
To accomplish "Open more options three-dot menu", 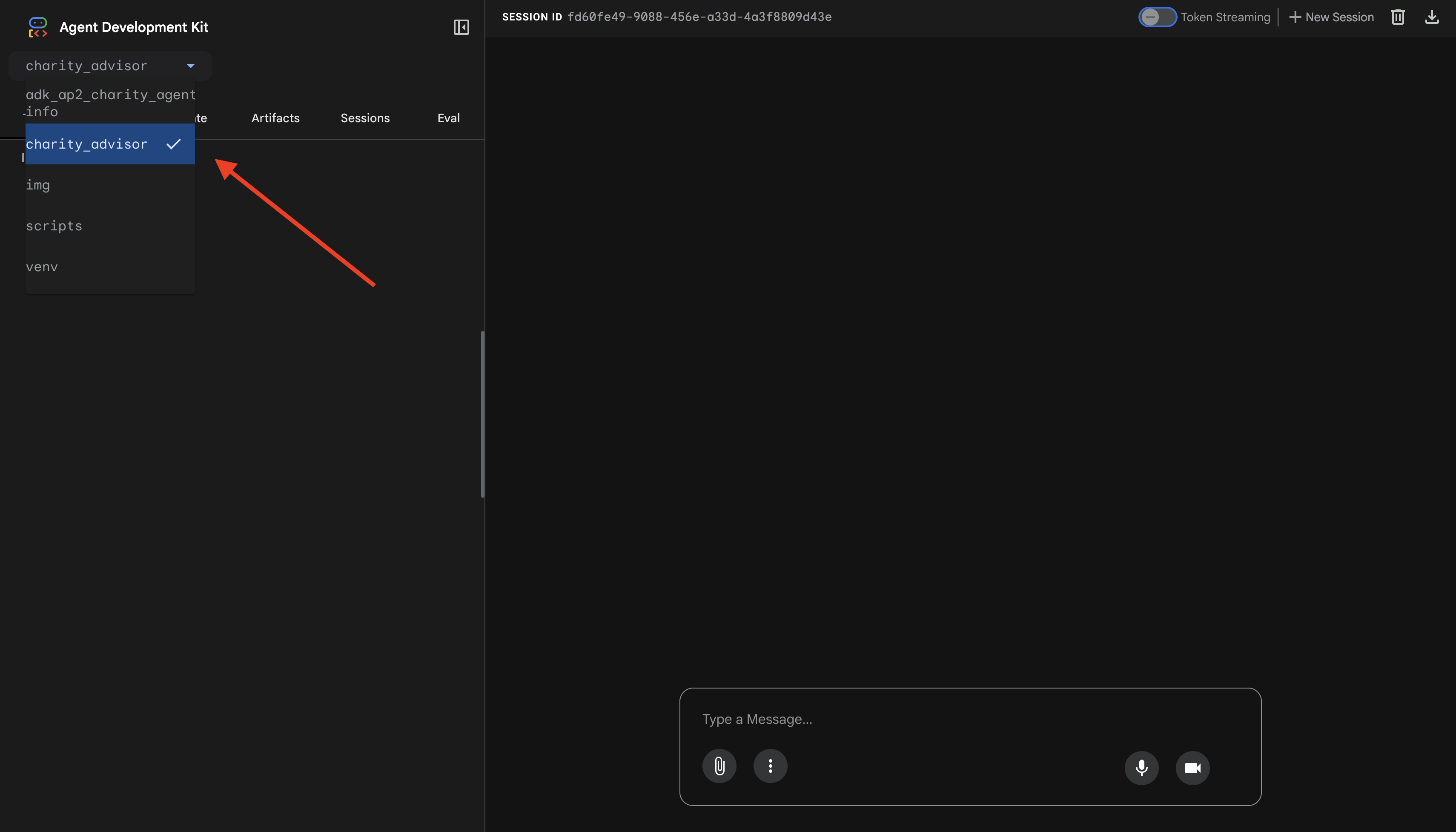I will 770,766.
